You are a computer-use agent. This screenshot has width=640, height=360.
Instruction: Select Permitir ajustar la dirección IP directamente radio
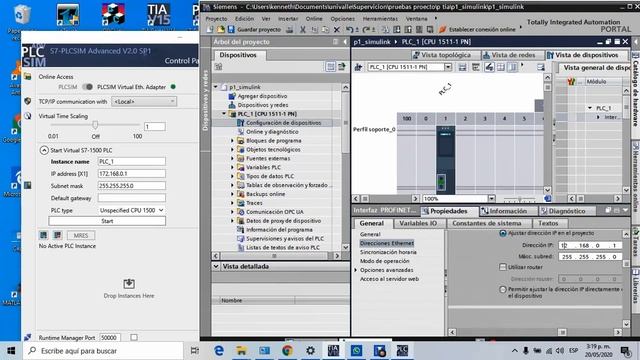(x=503, y=289)
